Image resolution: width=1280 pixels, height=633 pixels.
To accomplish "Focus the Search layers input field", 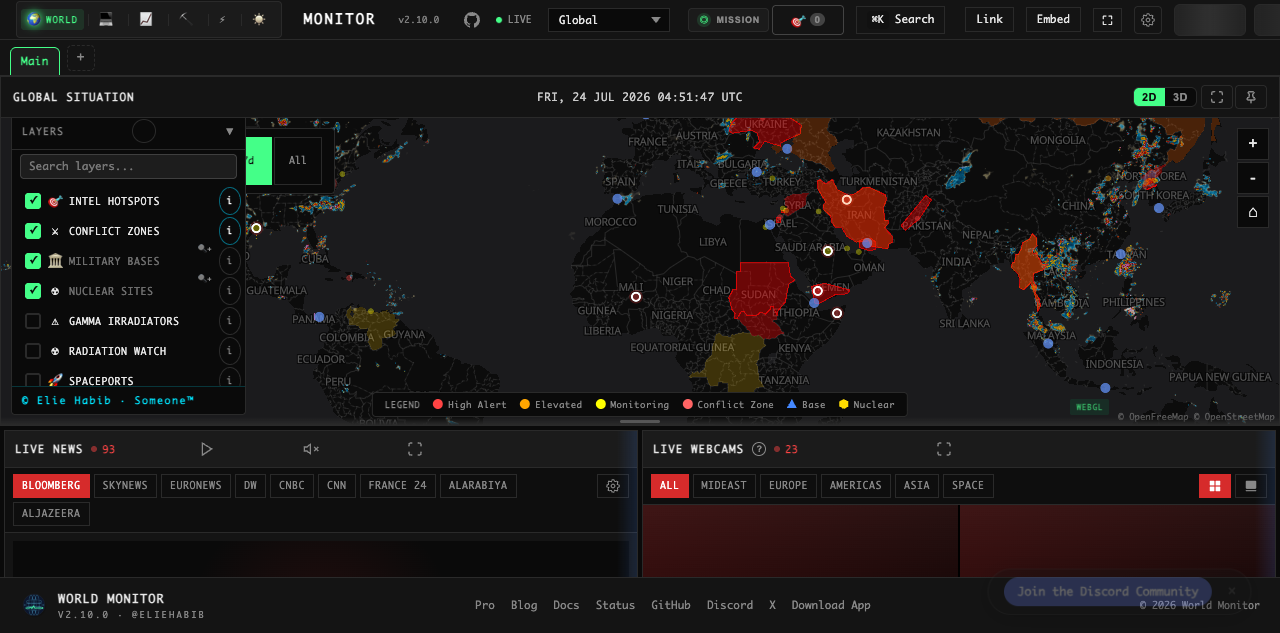I will [128, 166].
